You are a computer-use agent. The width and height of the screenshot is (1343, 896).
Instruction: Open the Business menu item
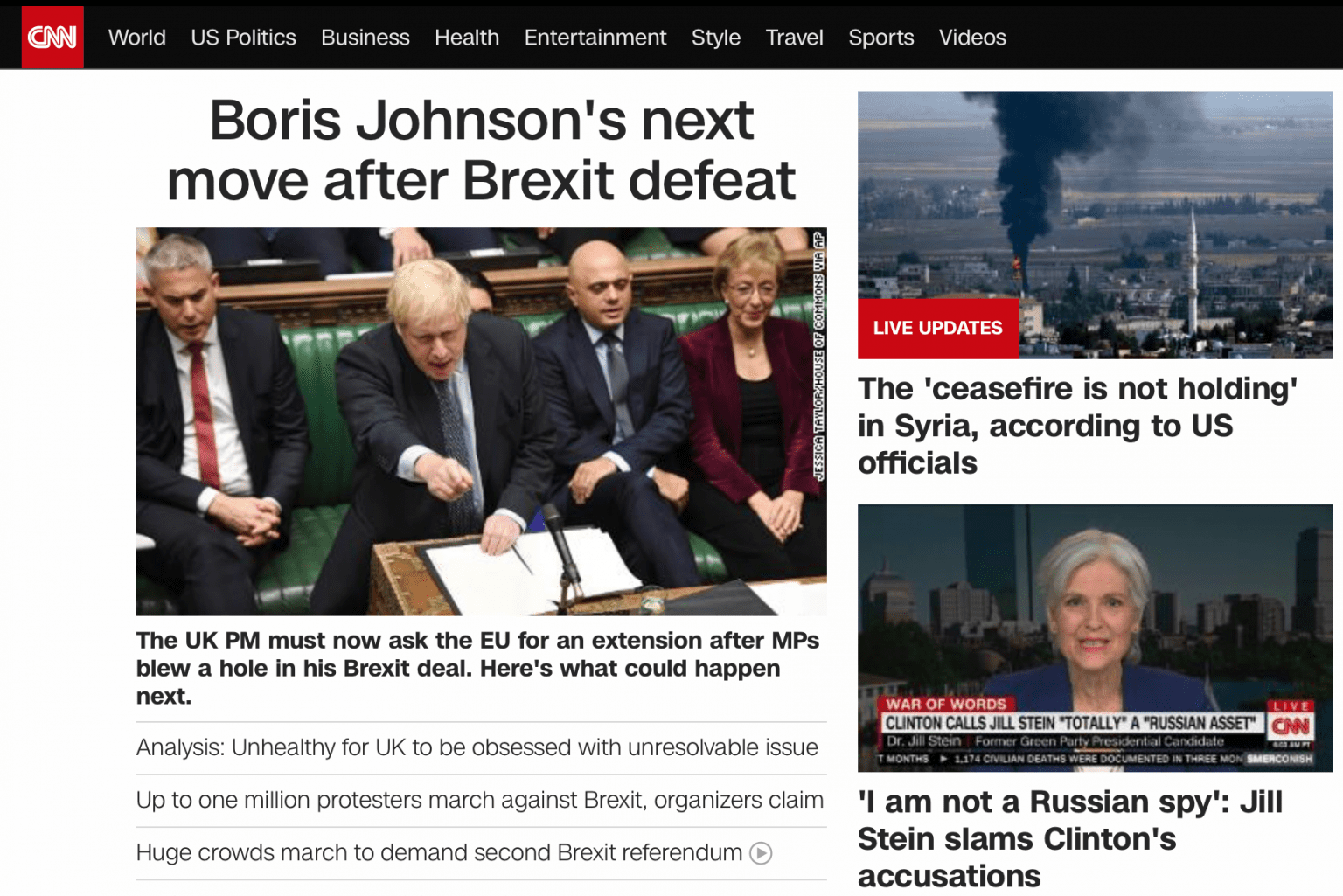point(365,38)
